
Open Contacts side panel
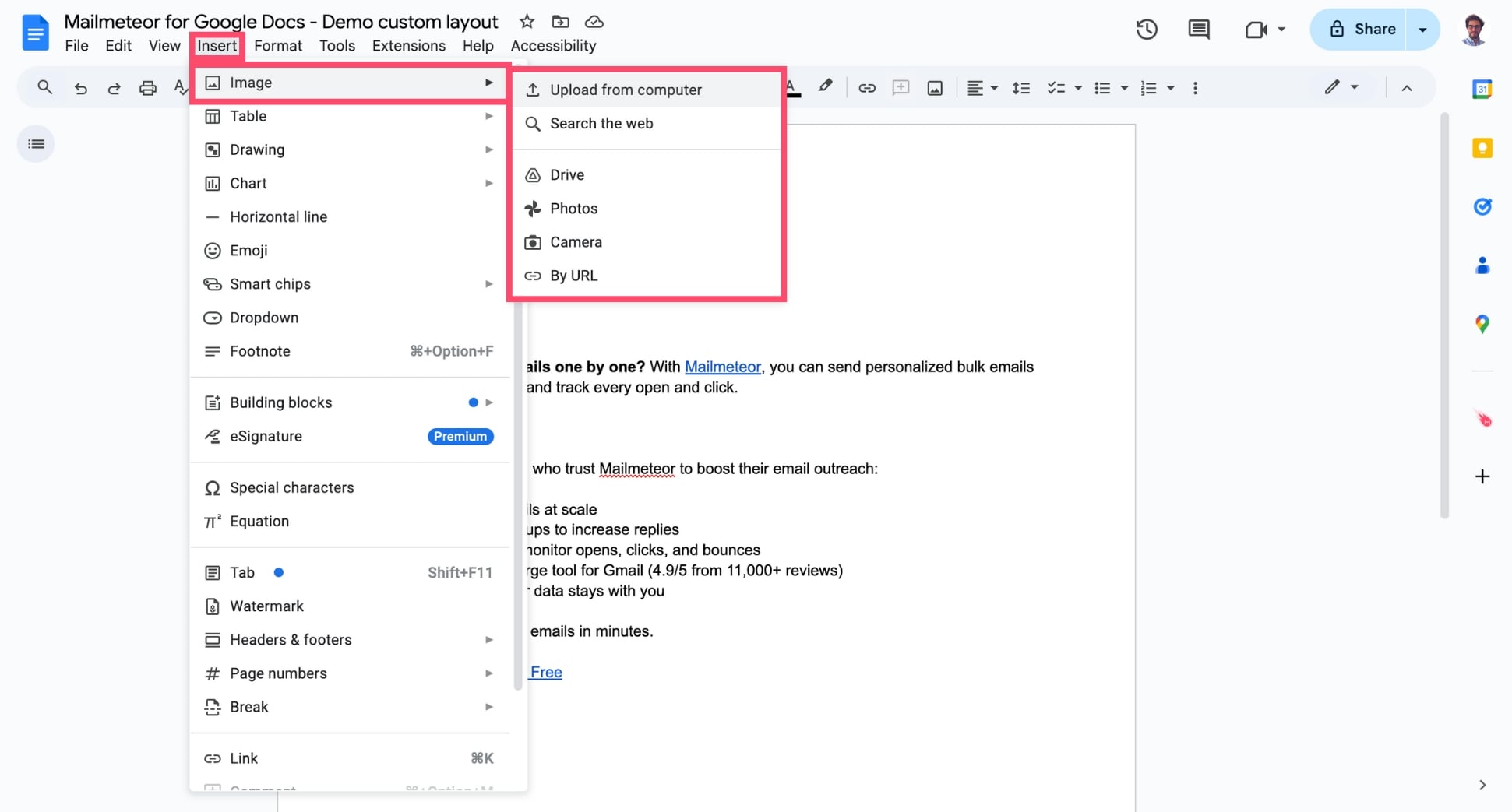pyautogui.click(x=1482, y=265)
